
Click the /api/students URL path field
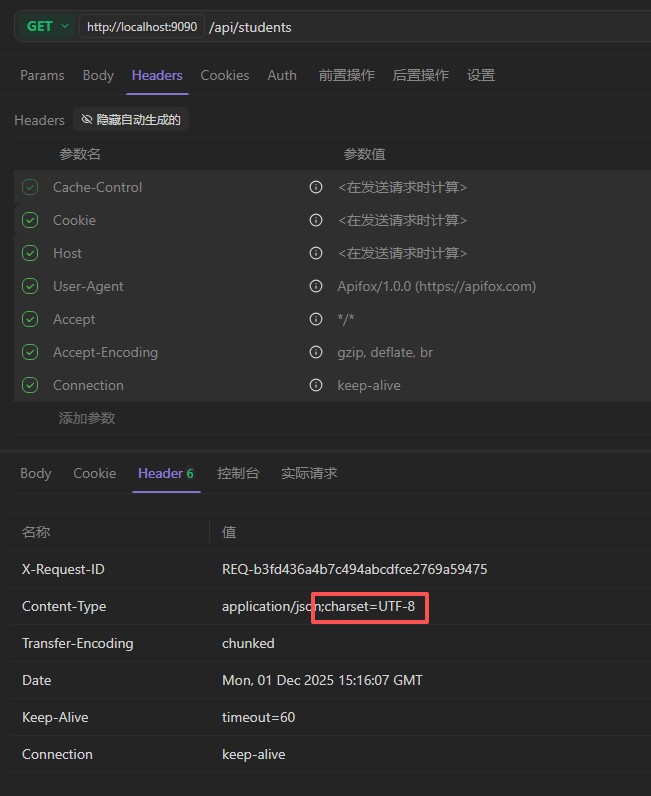(400, 27)
